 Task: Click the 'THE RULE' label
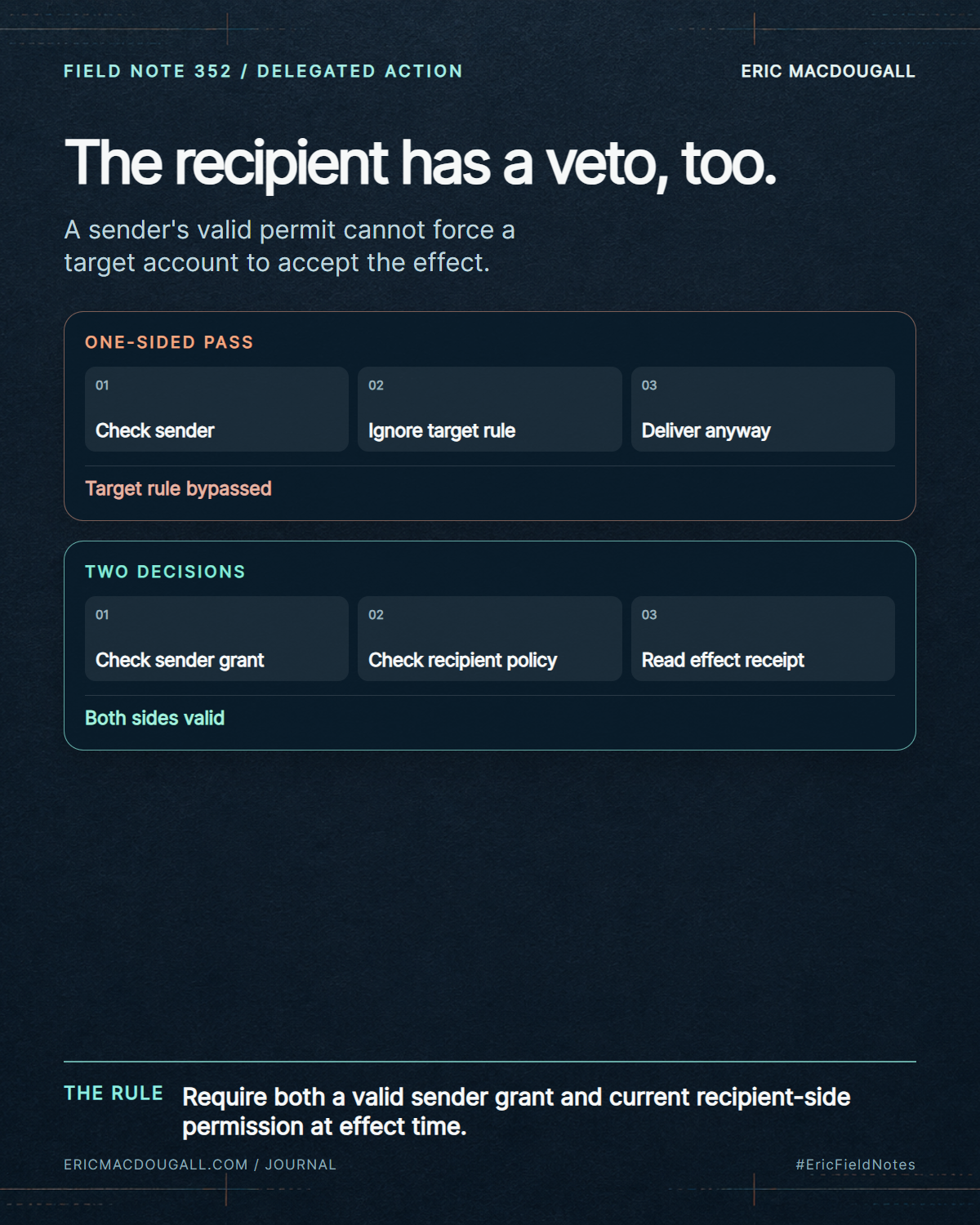coord(114,1094)
